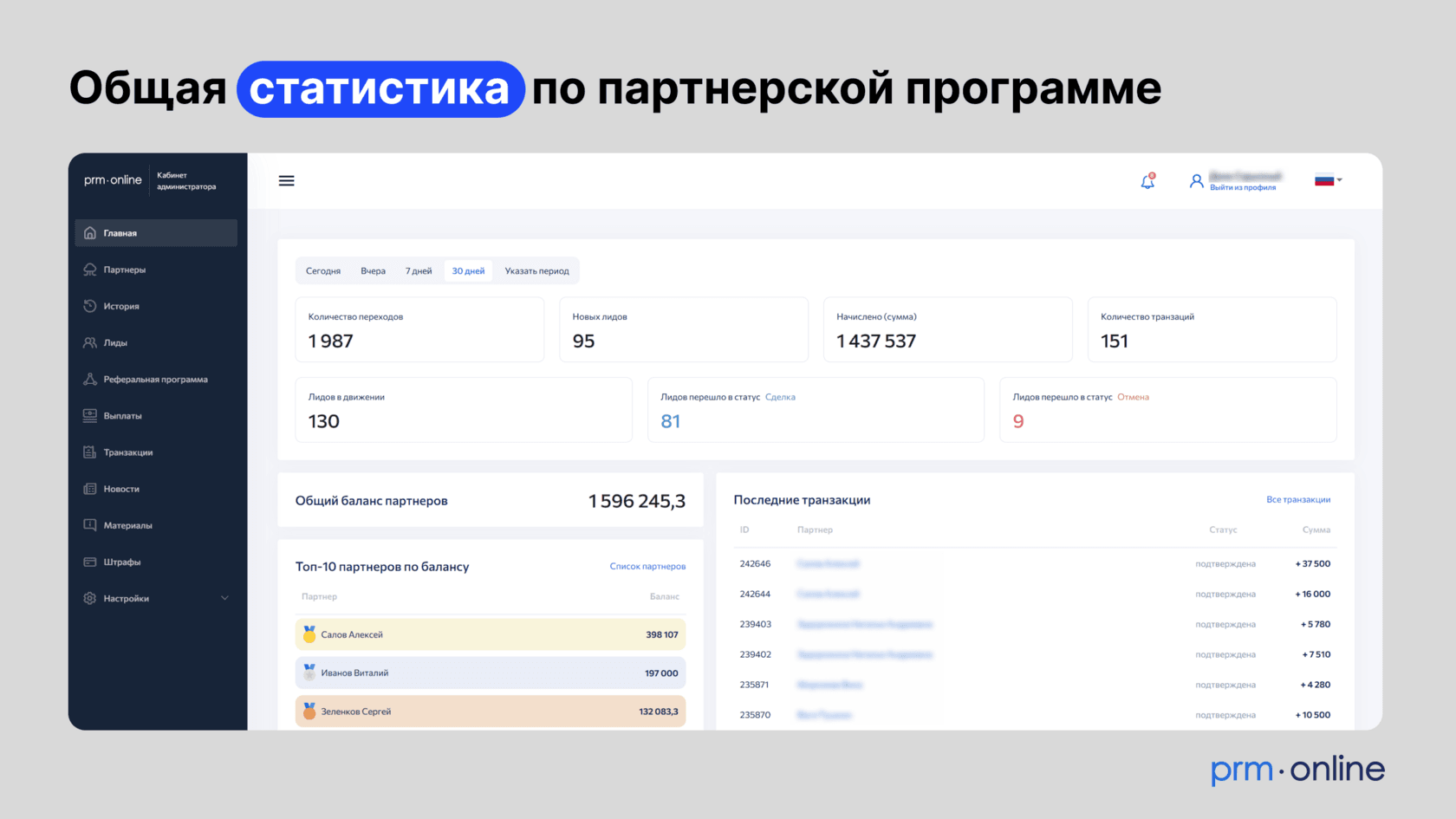Viewport: 1456px width, 819px height.
Task: Expand the Настройки submenu chevron
Action: click(224, 598)
